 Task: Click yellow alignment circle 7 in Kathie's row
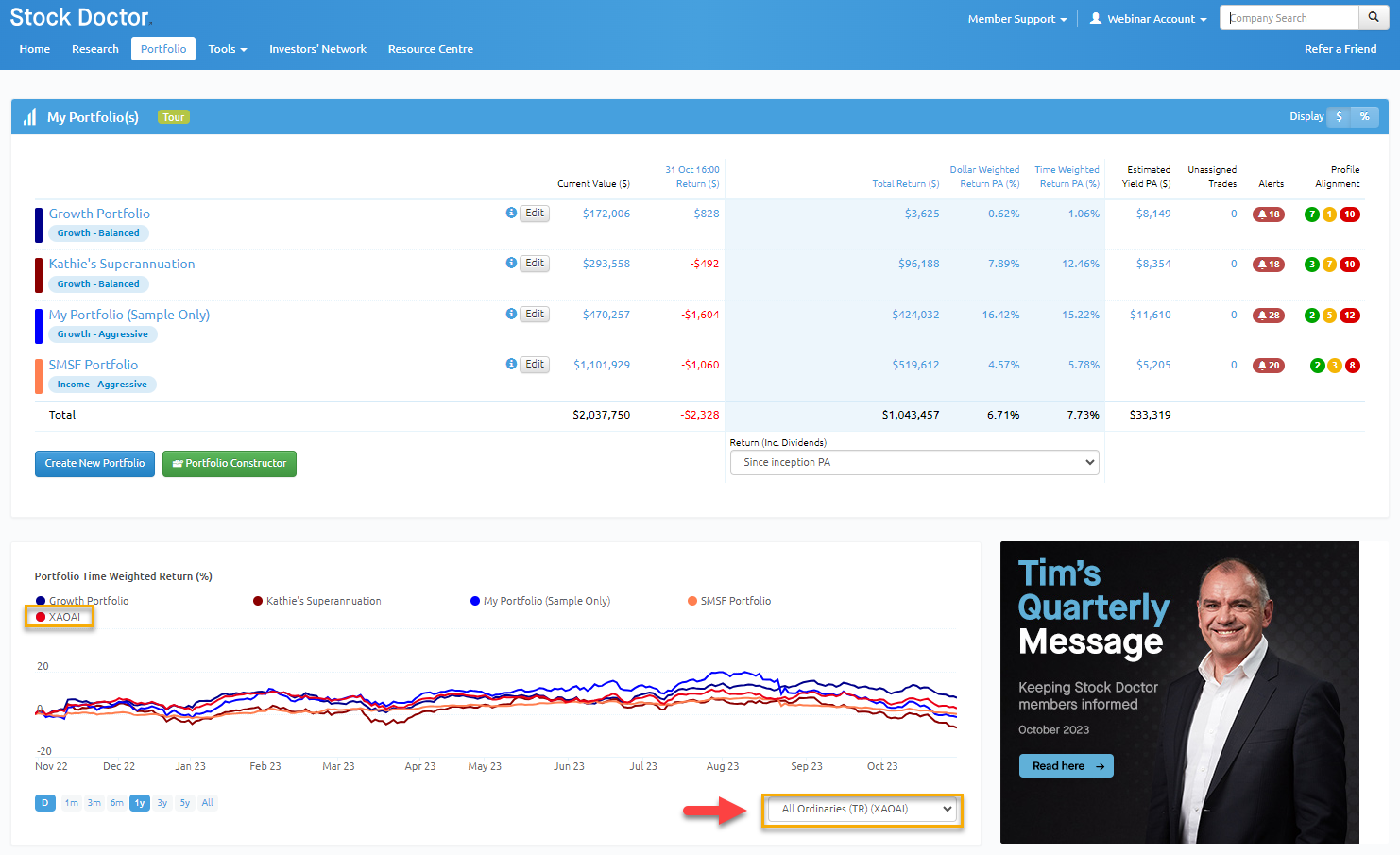[x=1329, y=265]
